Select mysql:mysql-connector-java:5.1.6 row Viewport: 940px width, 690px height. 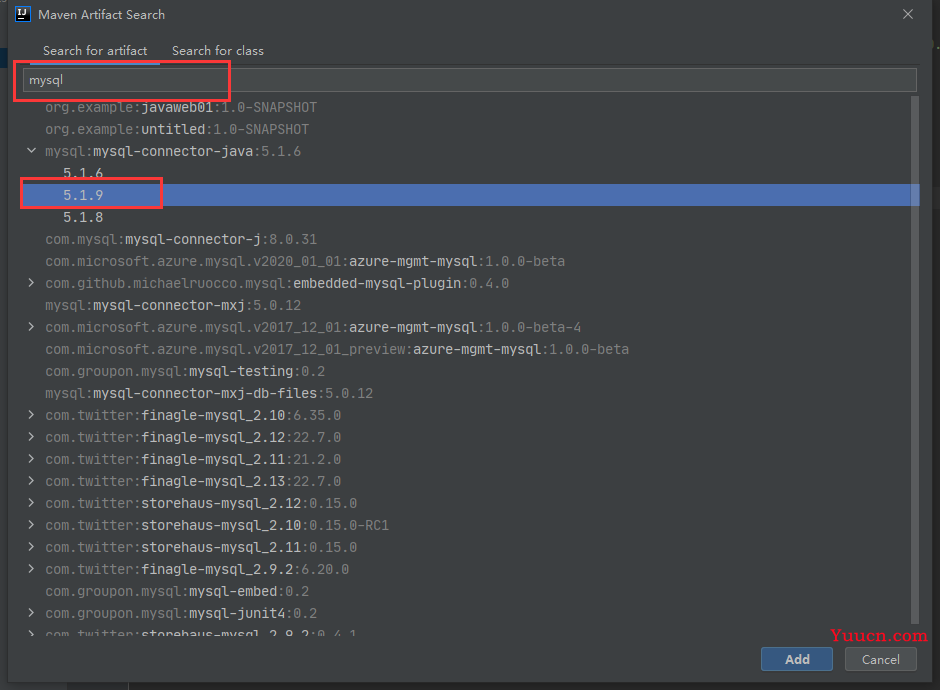[173, 151]
